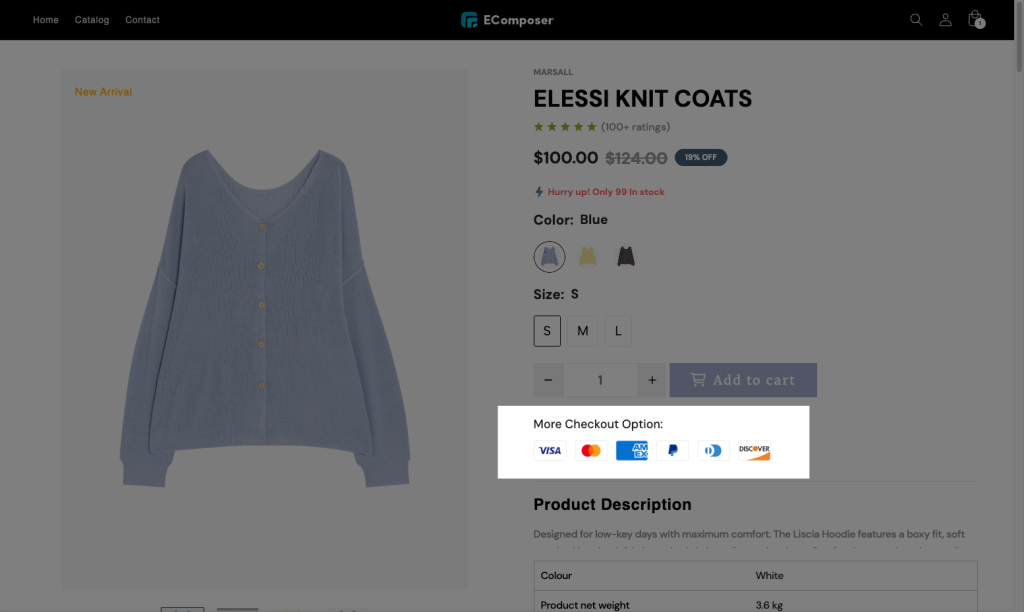
Task: Open the shopping bag cart icon
Action: (976, 19)
